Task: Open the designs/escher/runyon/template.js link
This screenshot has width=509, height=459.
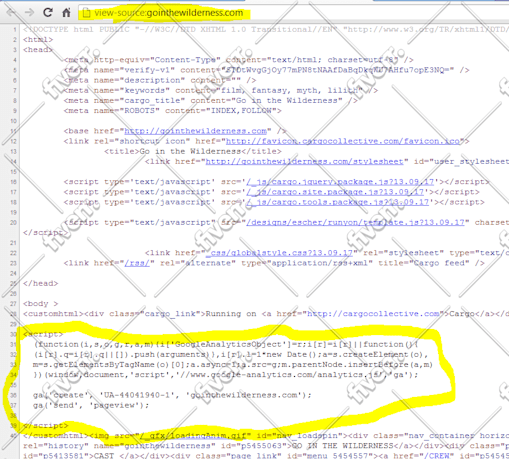Action: (355, 222)
